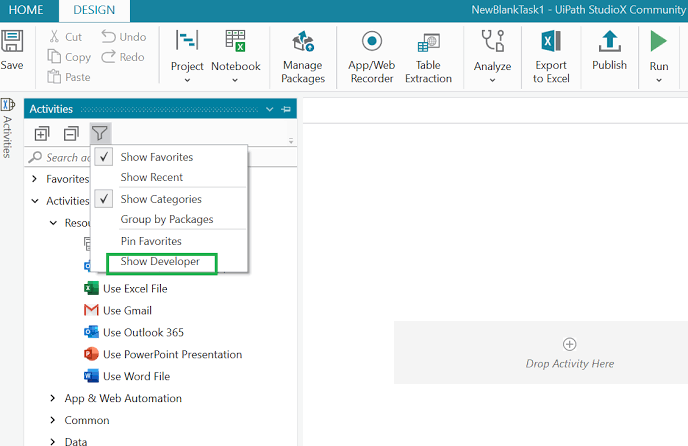The width and height of the screenshot is (688, 446).
Task: Select the DESIGN tab
Action: click(x=94, y=11)
